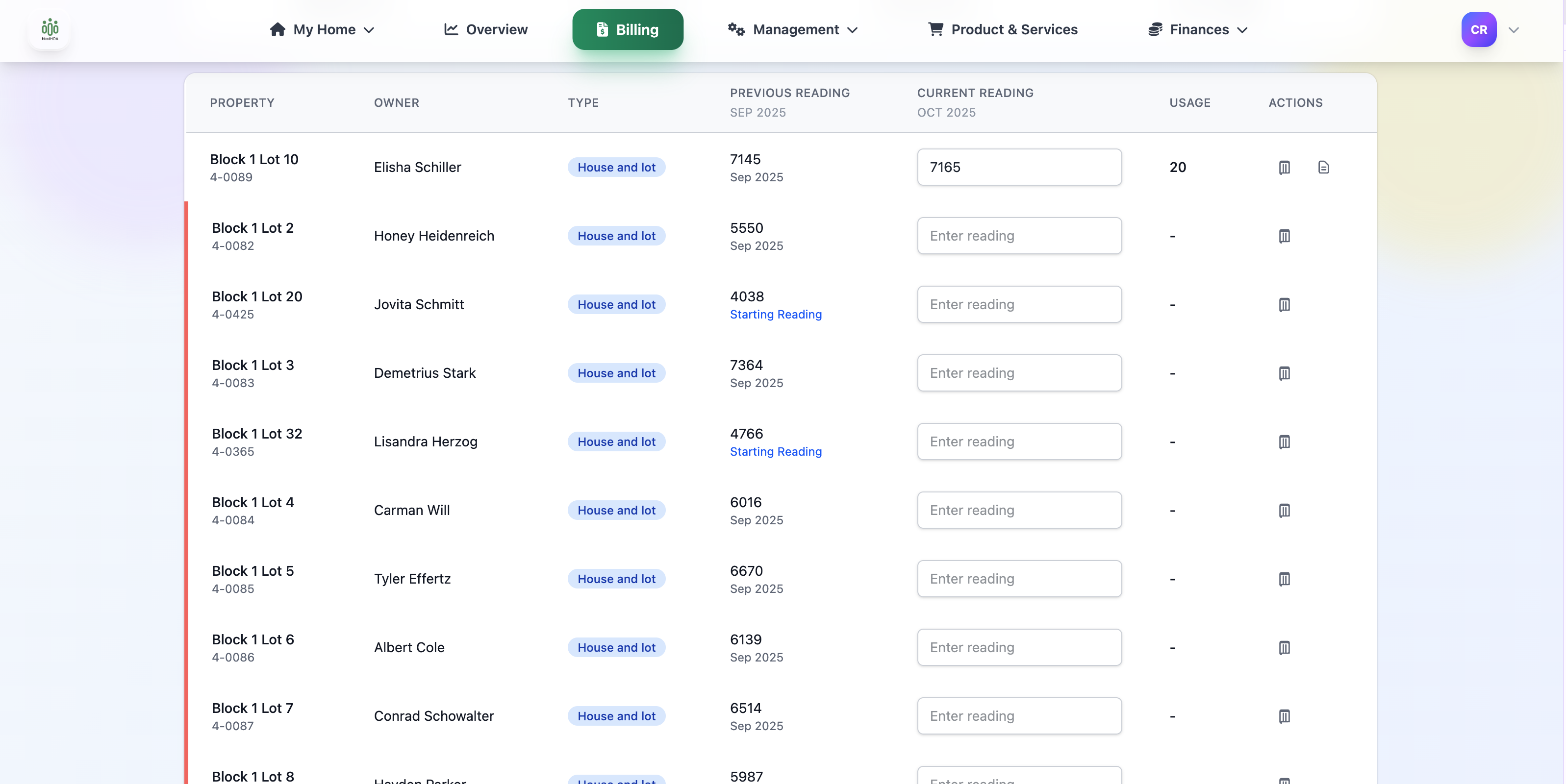This screenshot has width=1566, height=784.
Task: Focus the Enter reading field for Tyler Effertz
Action: 1019,579
